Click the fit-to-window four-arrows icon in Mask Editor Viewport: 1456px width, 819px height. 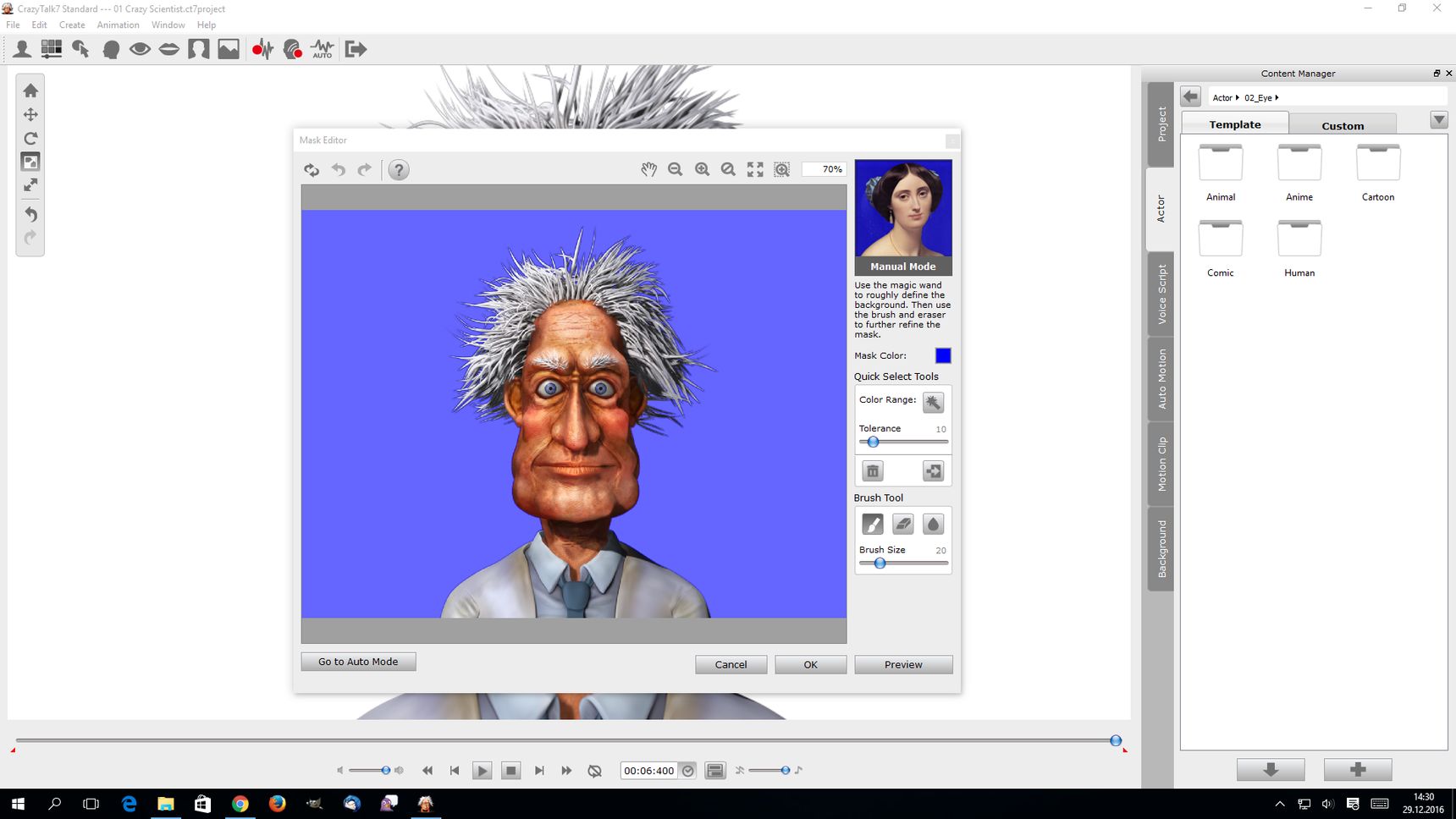(755, 169)
